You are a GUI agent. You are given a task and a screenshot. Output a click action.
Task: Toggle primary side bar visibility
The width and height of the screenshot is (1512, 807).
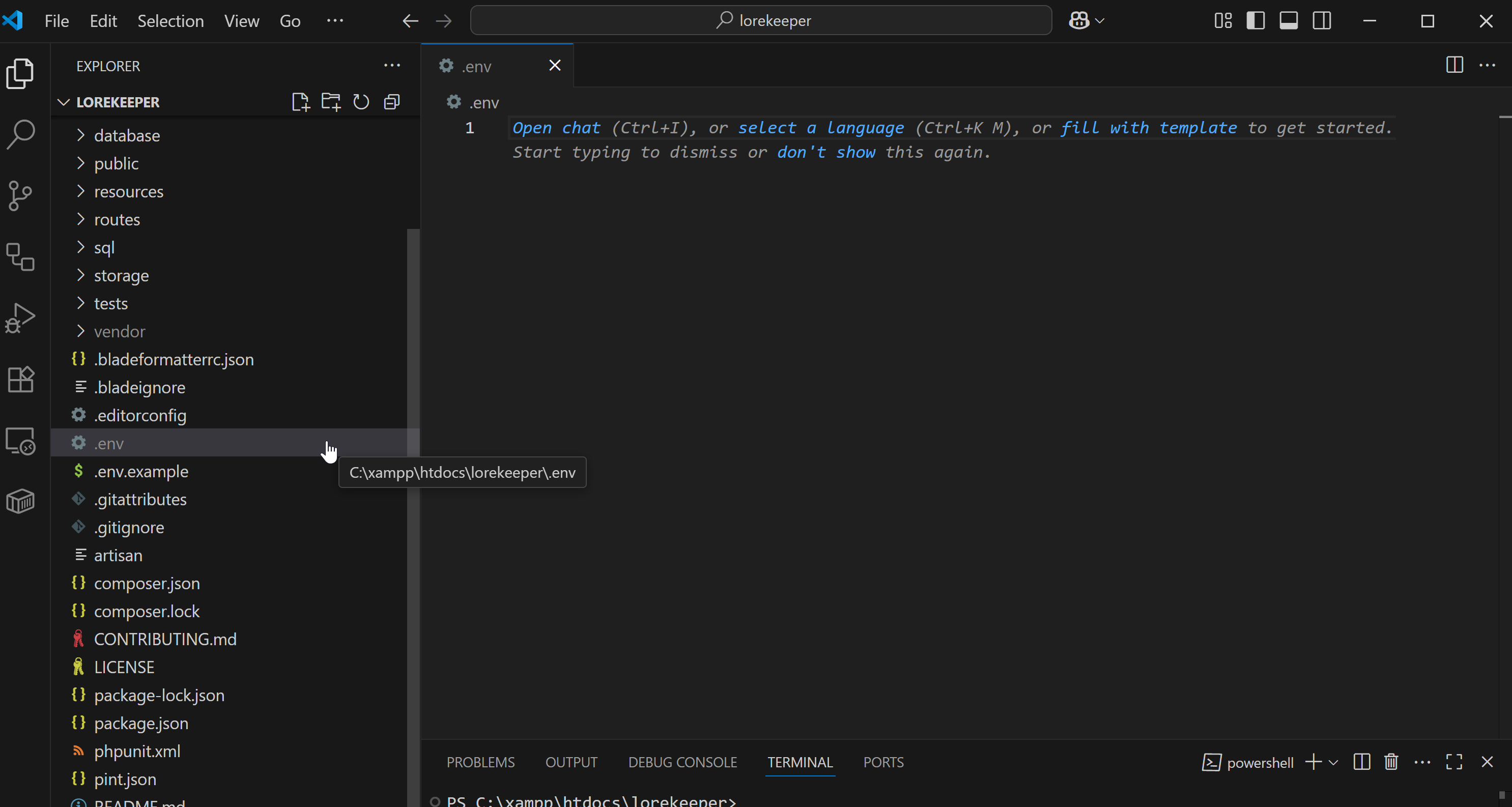tap(1255, 21)
